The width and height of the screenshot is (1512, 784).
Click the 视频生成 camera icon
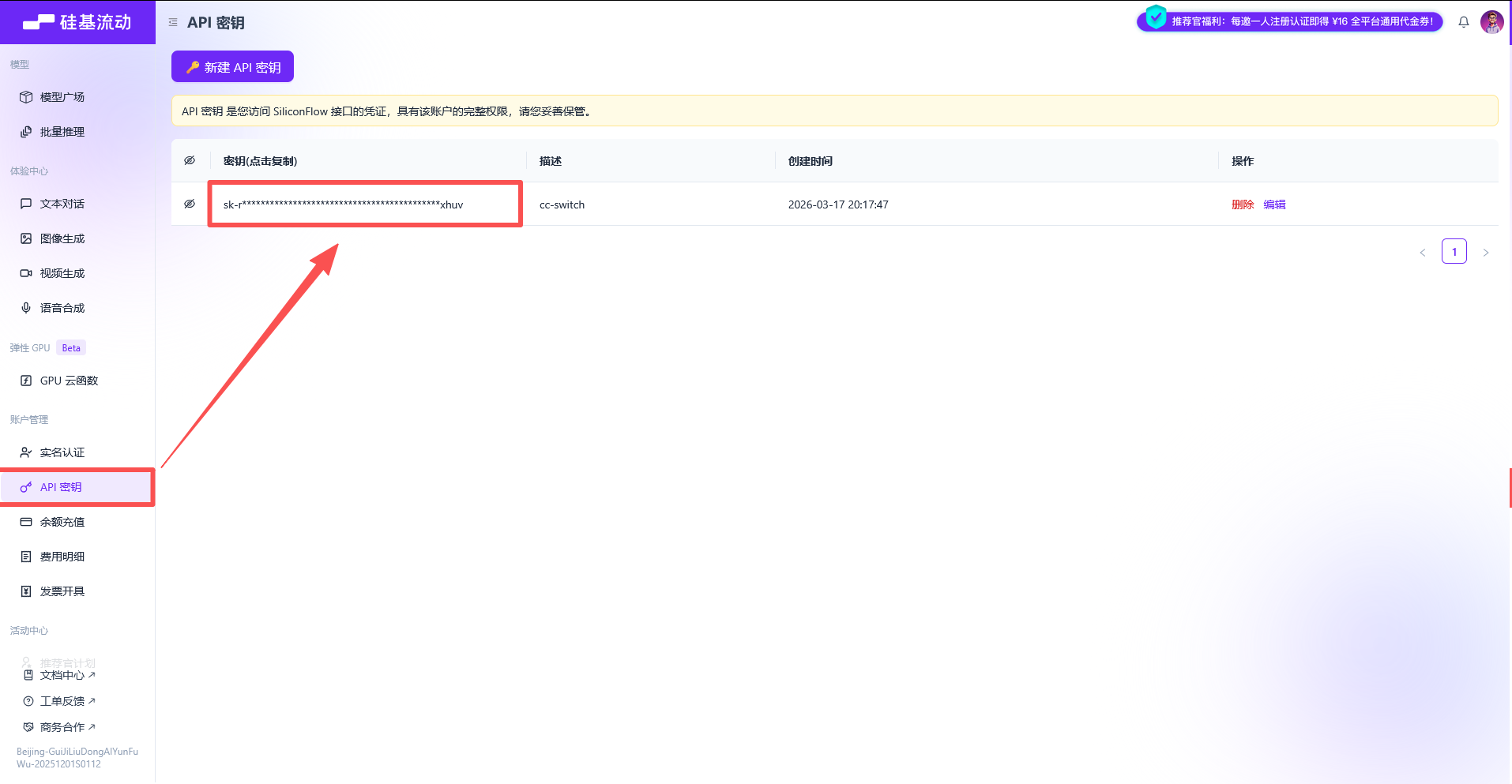click(26, 273)
